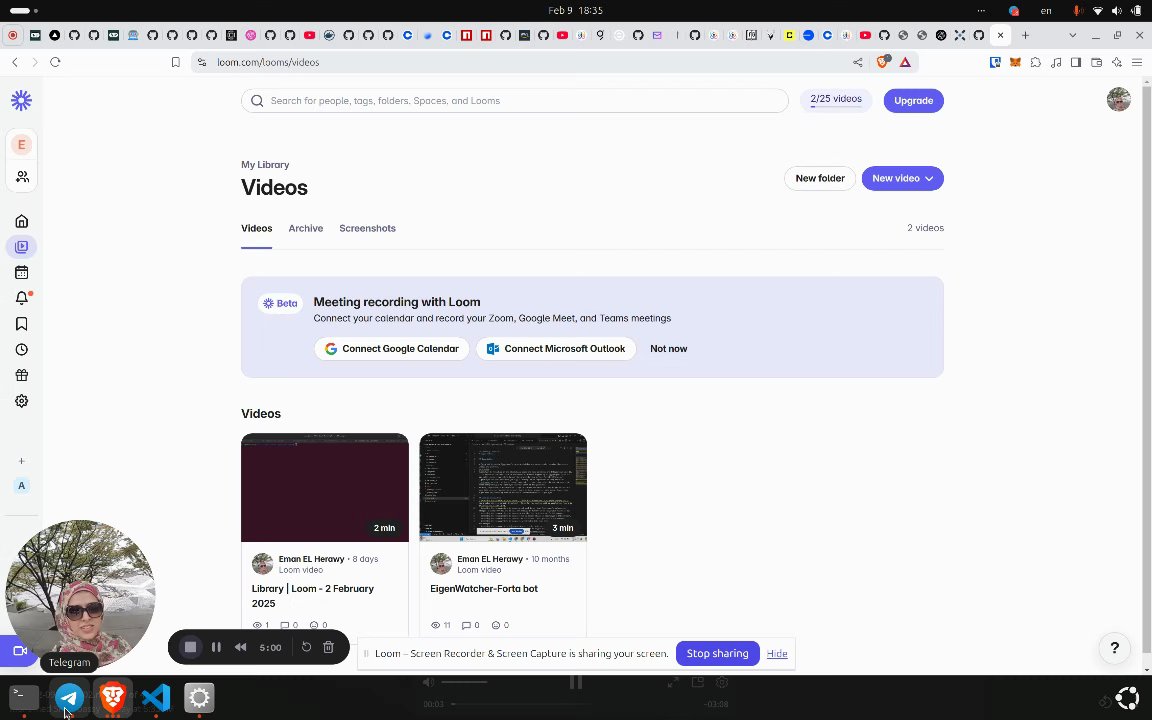Open system Settings from the dock
Image resolution: width=1152 pixels, height=720 pixels.
tap(199, 697)
